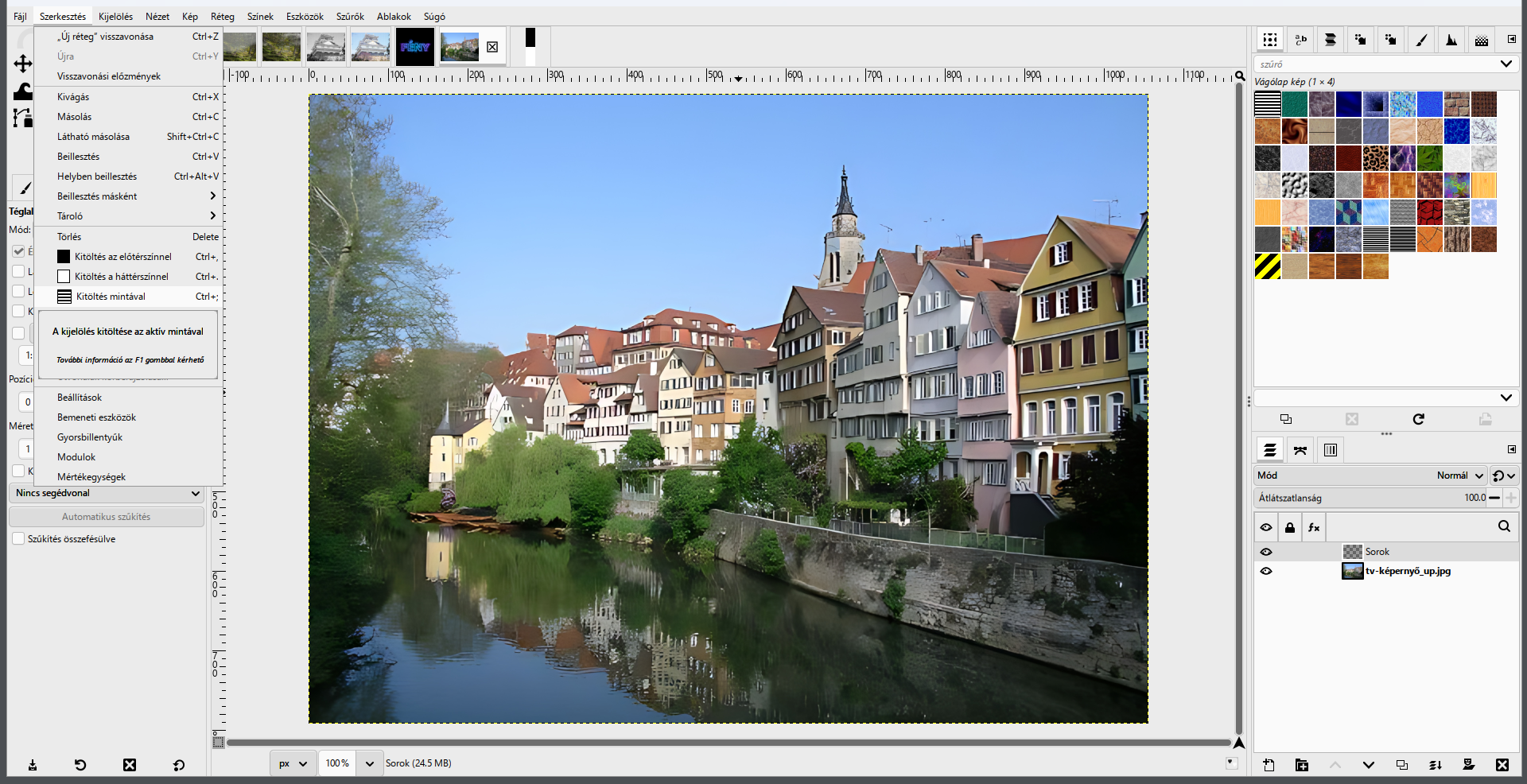
Task: Zoom to fit using canvas magnifier icon
Action: [x=1239, y=76]
